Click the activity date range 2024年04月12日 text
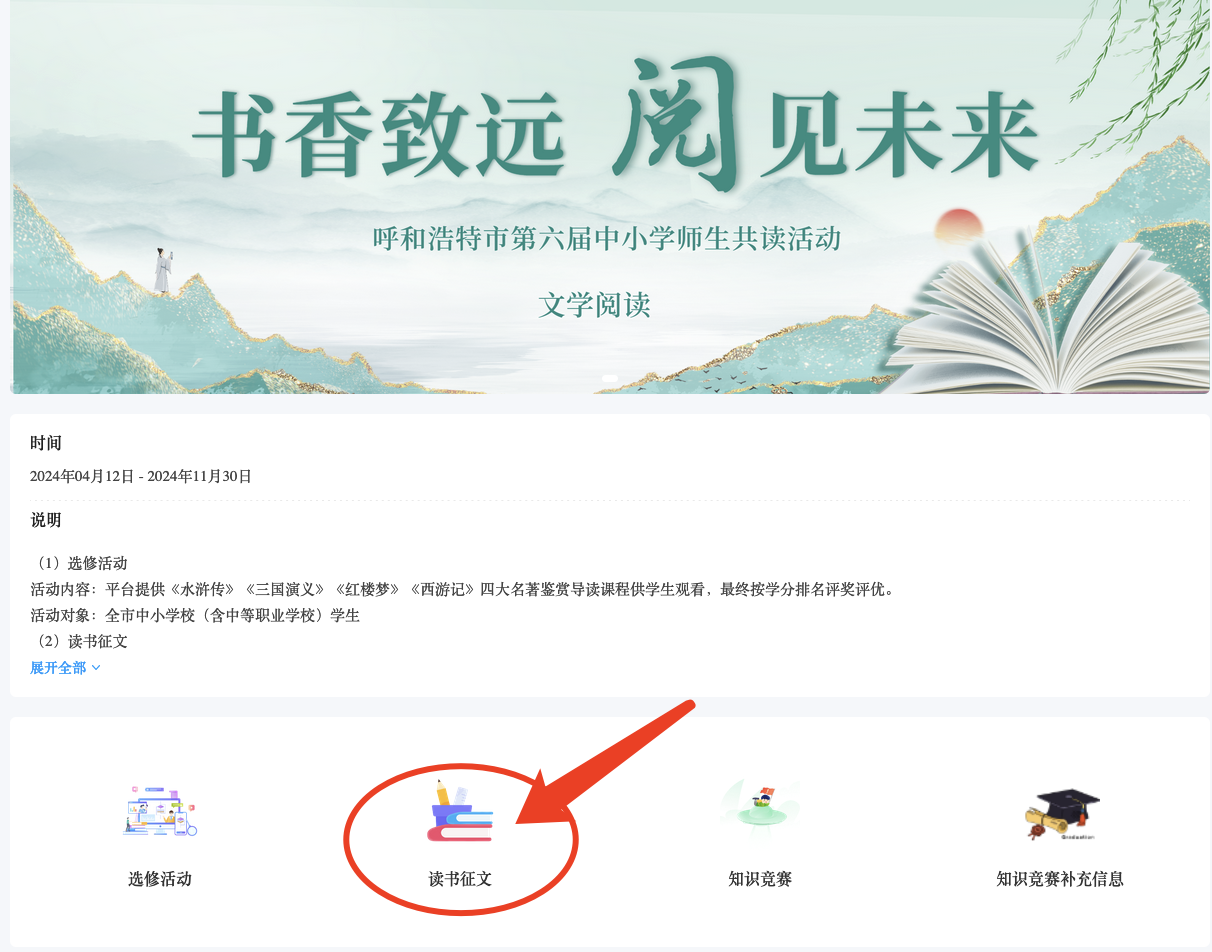Screen dimensions: 1212x952 tap(141, 476)
